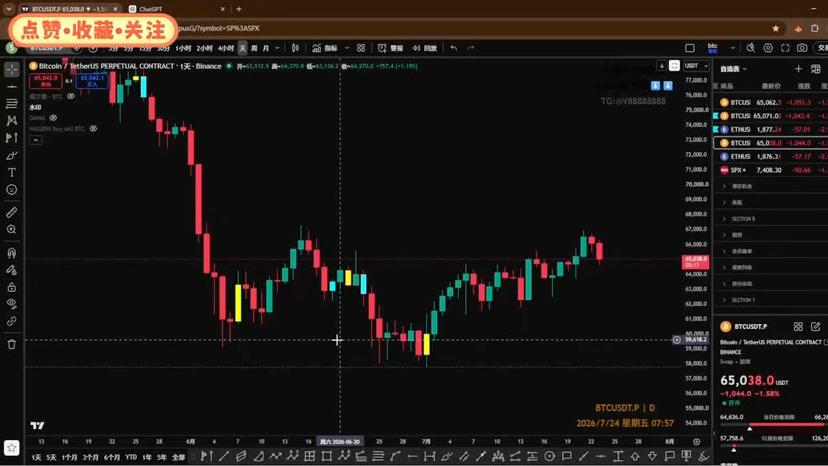Viewport: 828px width, 466px height.
Task: Select the 1小时 timeframe
Action: click(x=183, y=48)
